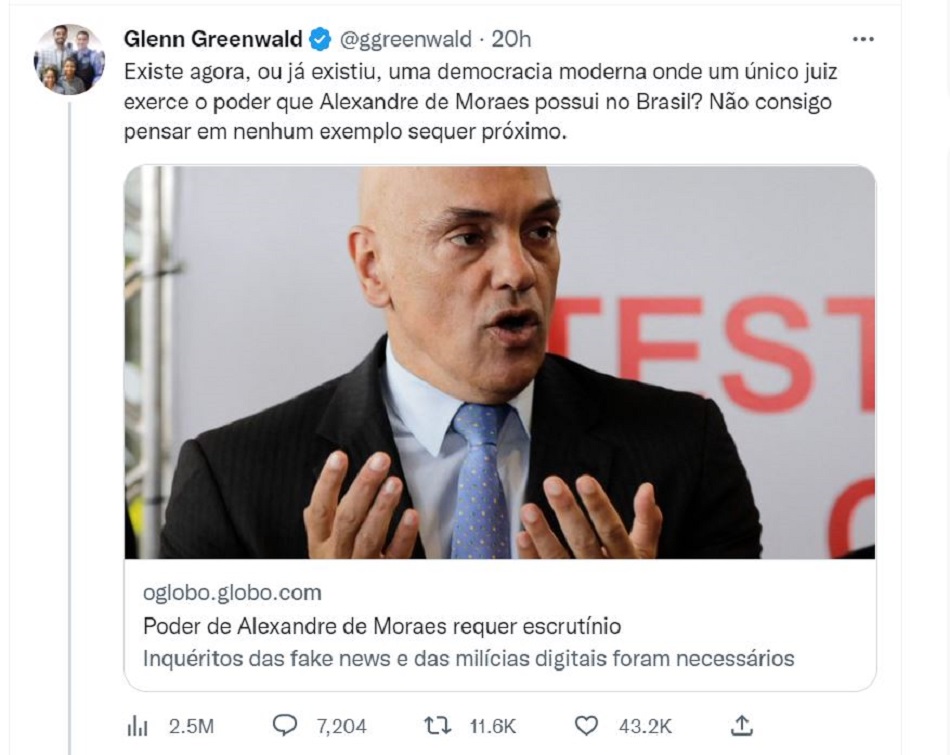Click the @ggreenwald handle
The width and height of the screenshot is (950, 755).
[x=405, y=39]
